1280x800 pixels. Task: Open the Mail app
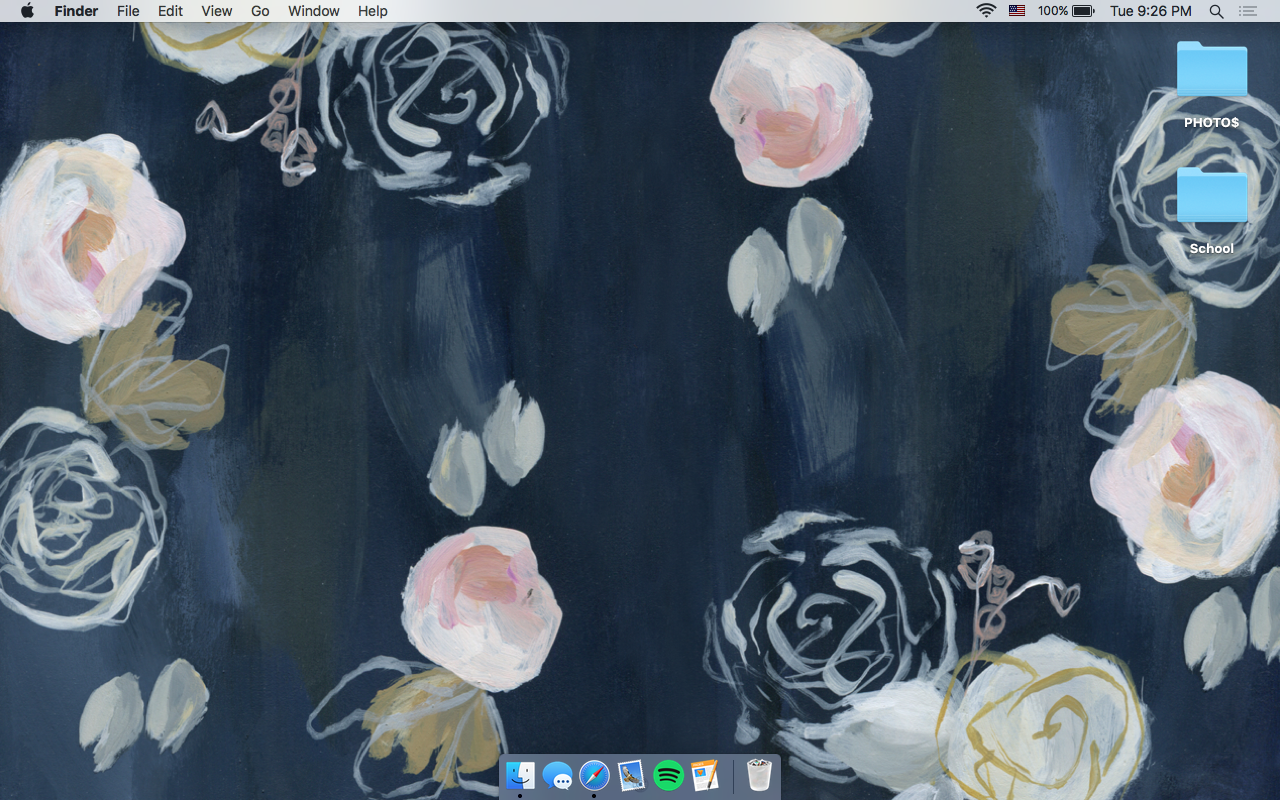tap(632, 775)
